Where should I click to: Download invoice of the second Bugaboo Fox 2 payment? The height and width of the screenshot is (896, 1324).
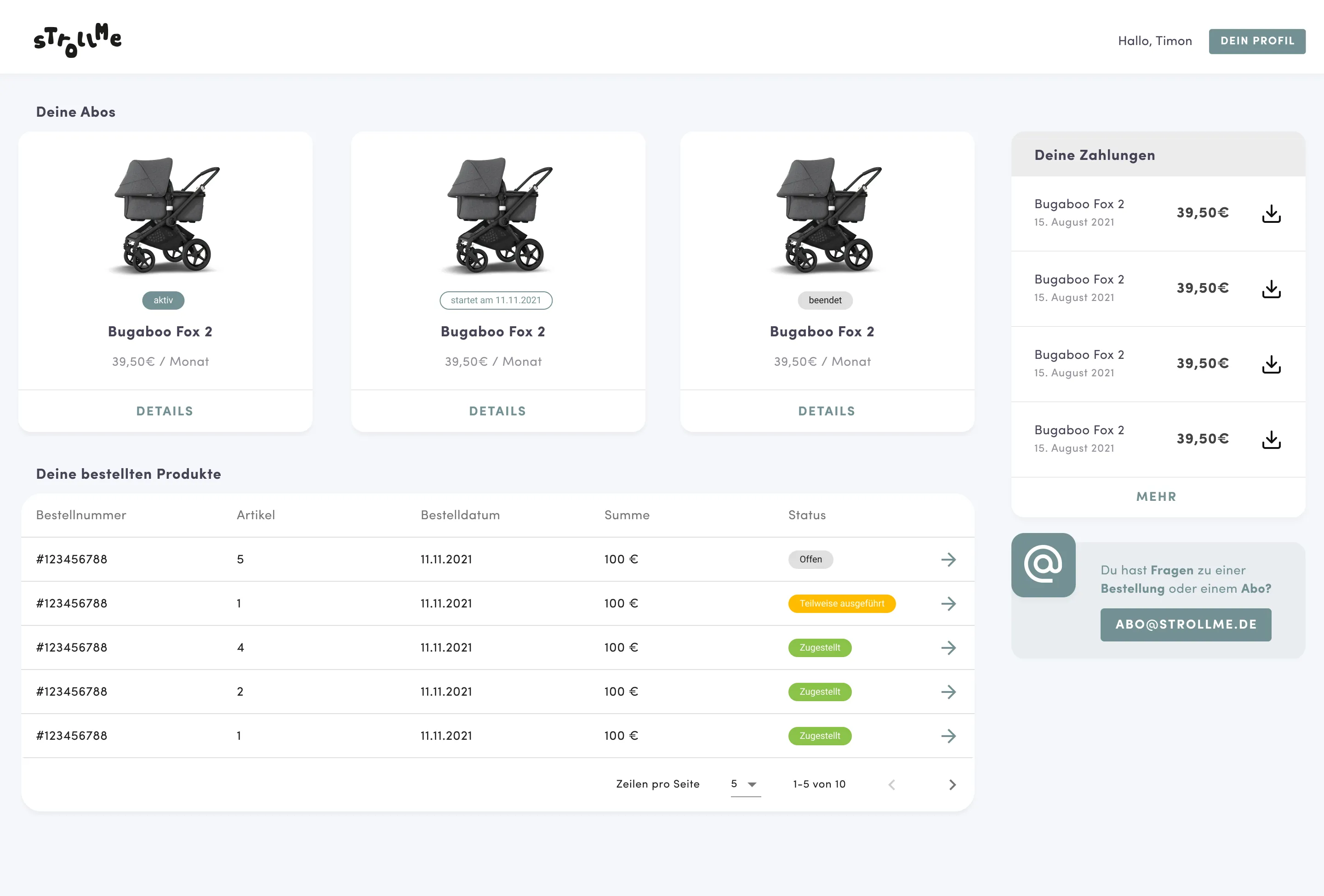(1271, 289)
